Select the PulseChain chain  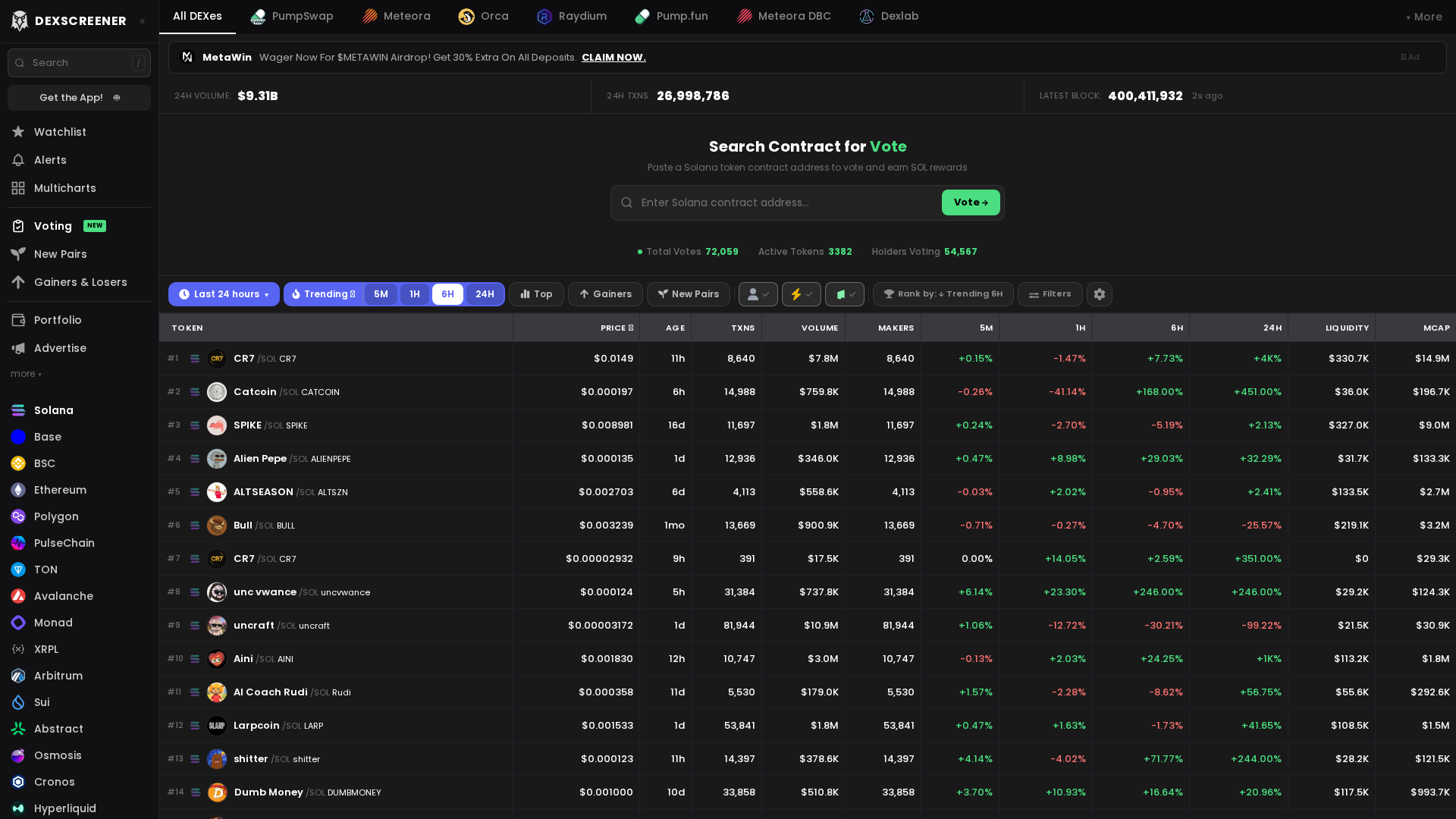coord(79,543)
